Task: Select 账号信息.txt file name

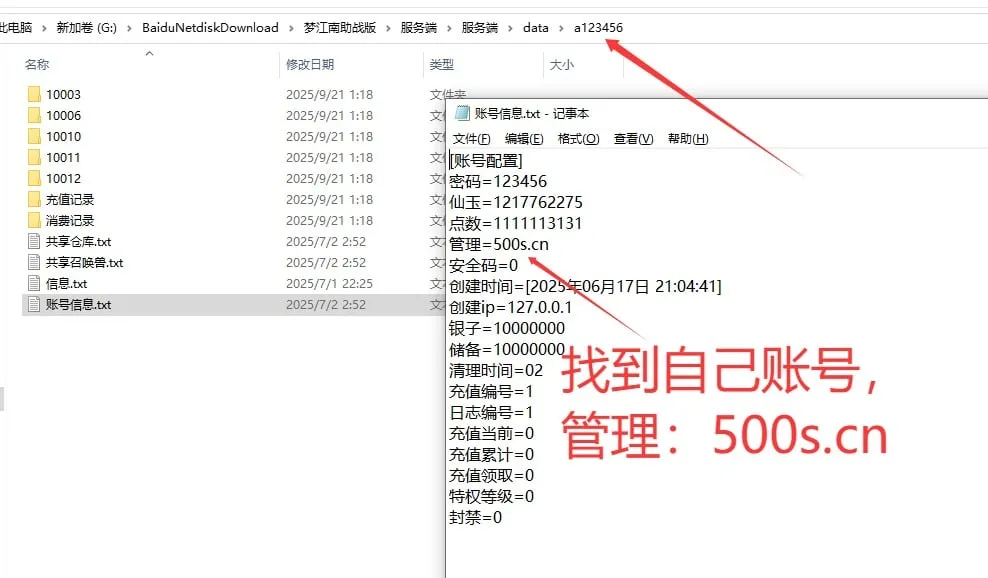Action: point(78,304)
